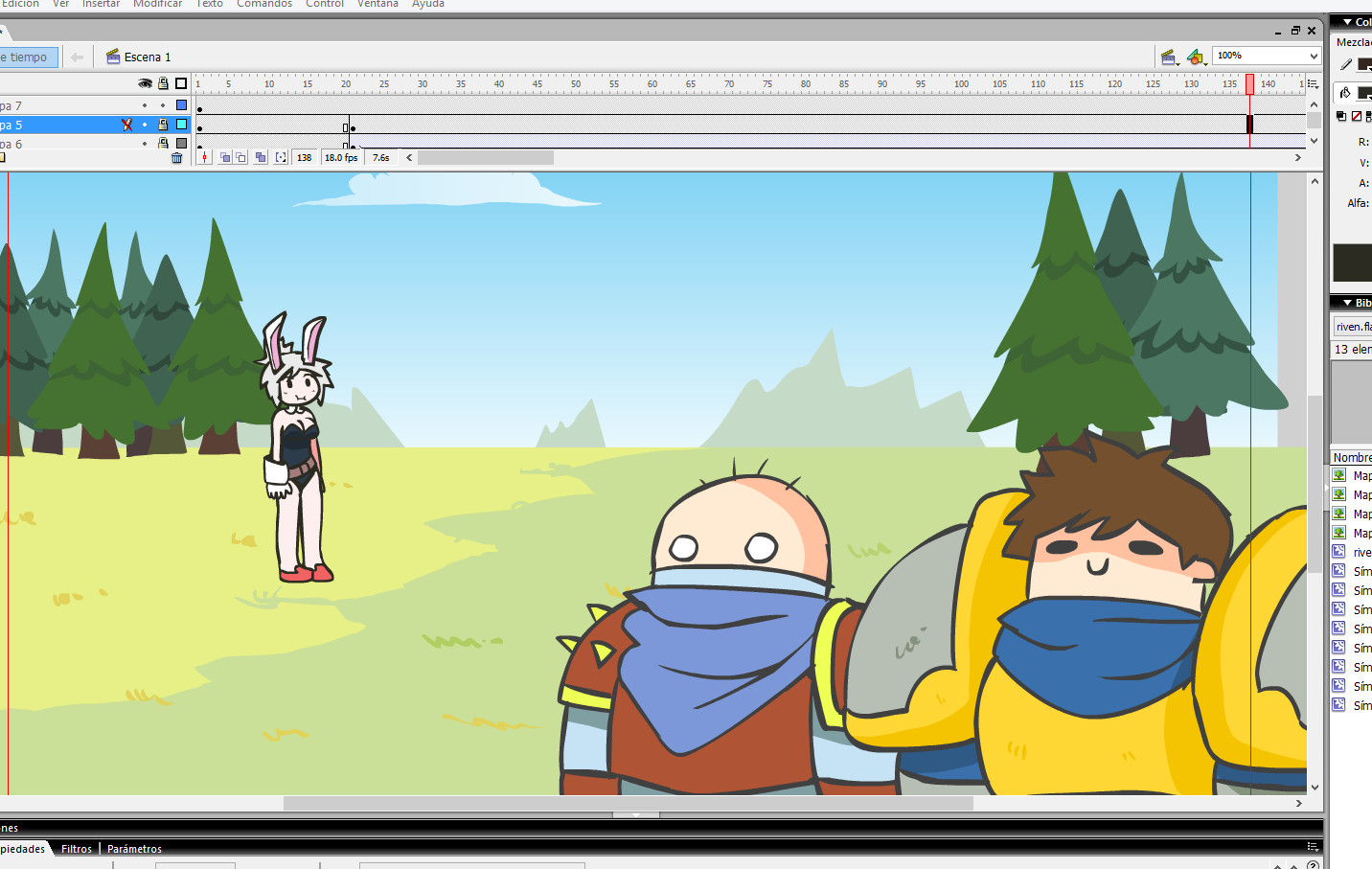Open the timeline panel options menu
Viewport: 1372px width, 869px height.
(x=1313, y=84)
